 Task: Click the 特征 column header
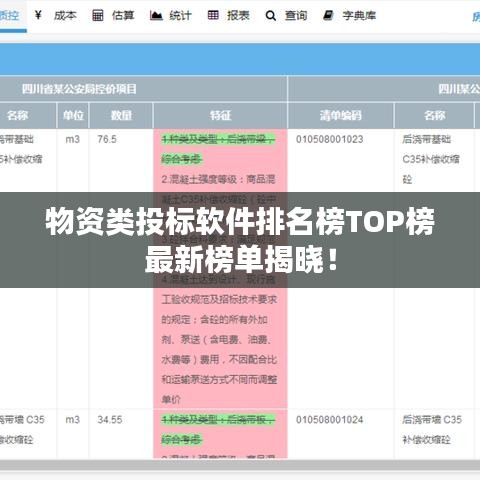pyautogui.click(x=220, y=115)
